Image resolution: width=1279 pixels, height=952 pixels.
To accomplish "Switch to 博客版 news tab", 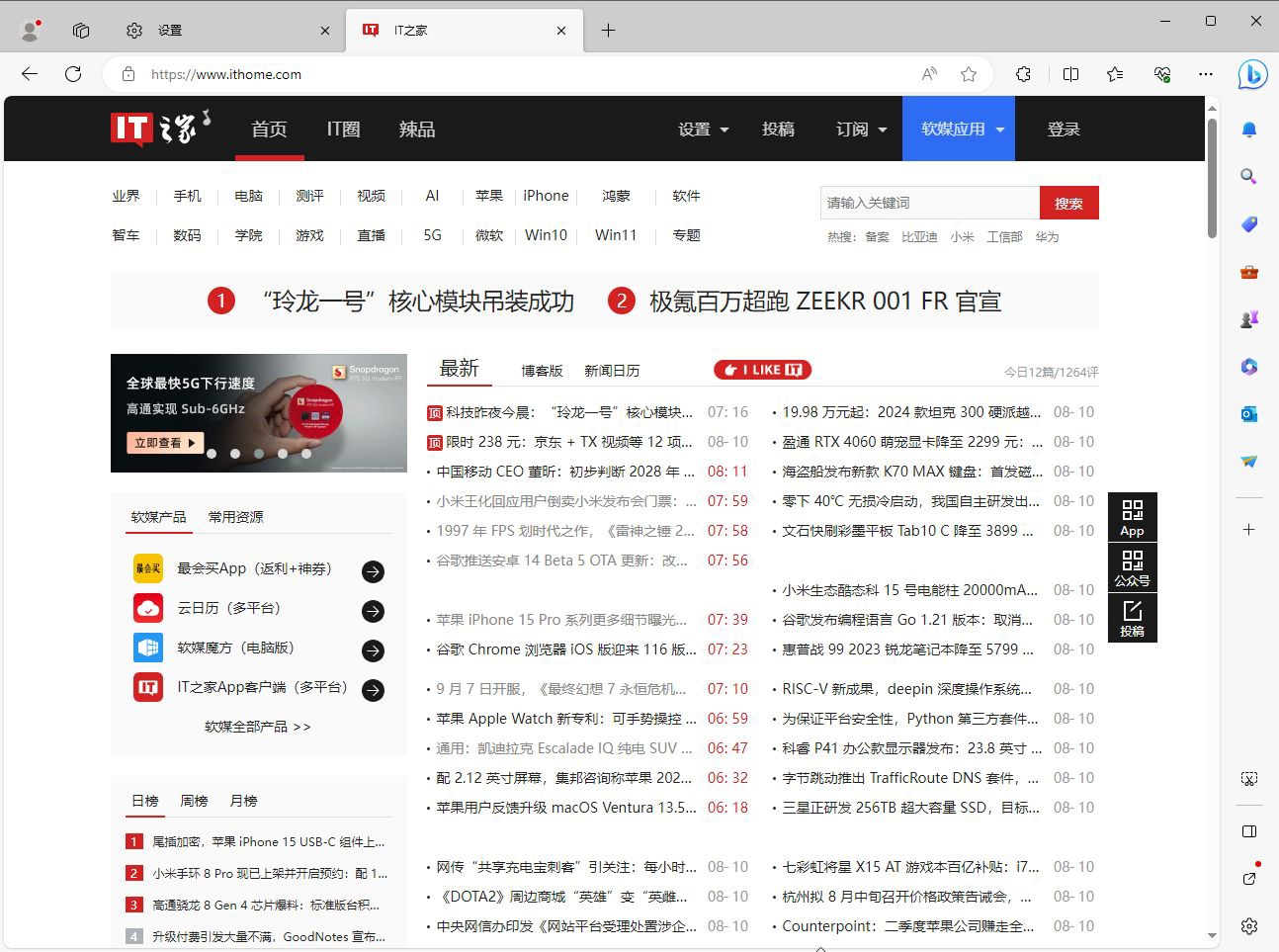I will click(542, 371).
